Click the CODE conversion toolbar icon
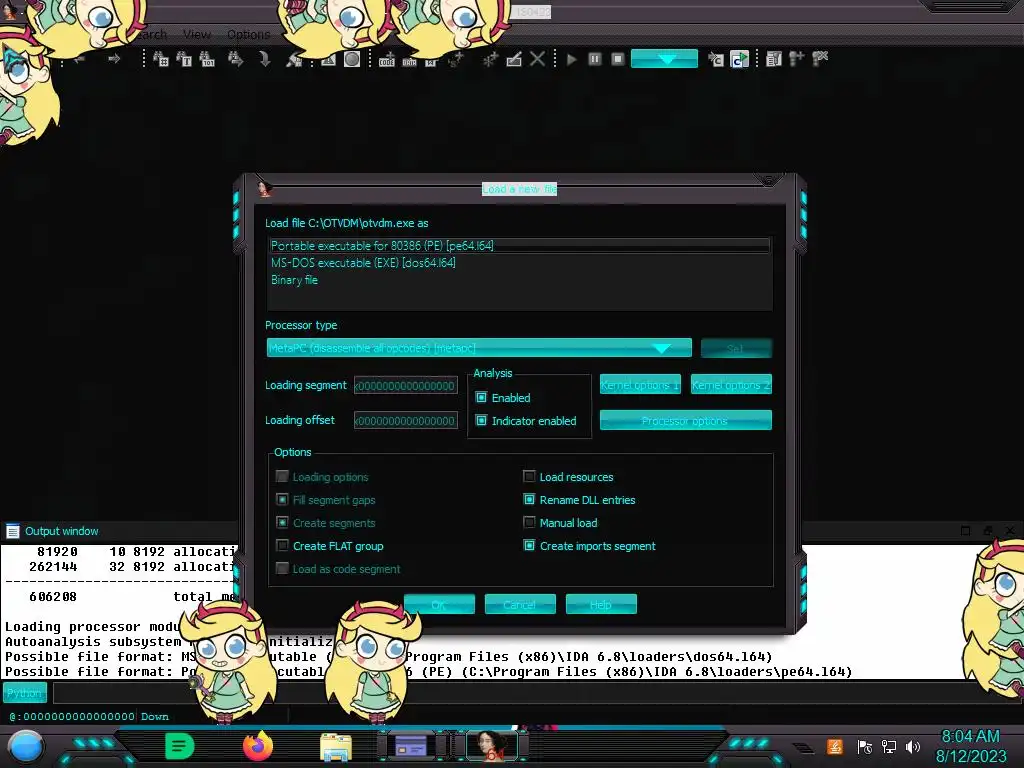Image resolution: width=1024 pixels, height=768 pixels. (x=387, y=59)
